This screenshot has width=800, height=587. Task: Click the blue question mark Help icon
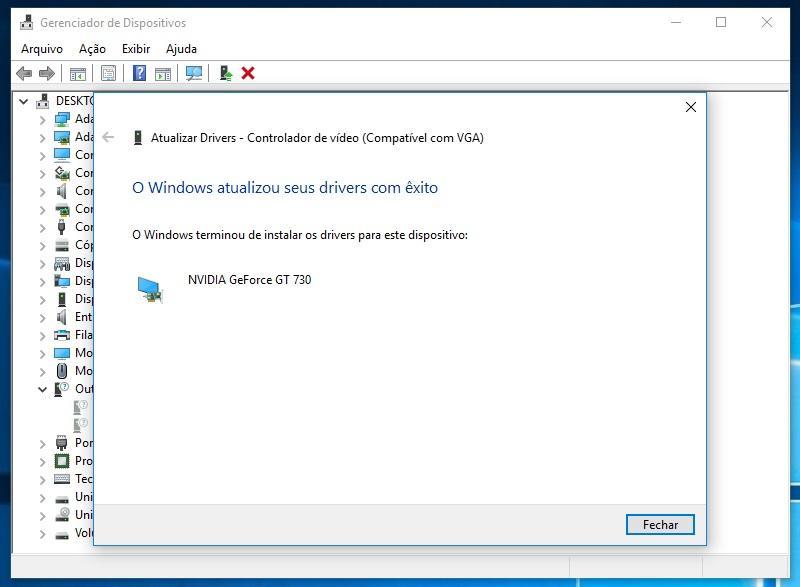click(139, 73)
